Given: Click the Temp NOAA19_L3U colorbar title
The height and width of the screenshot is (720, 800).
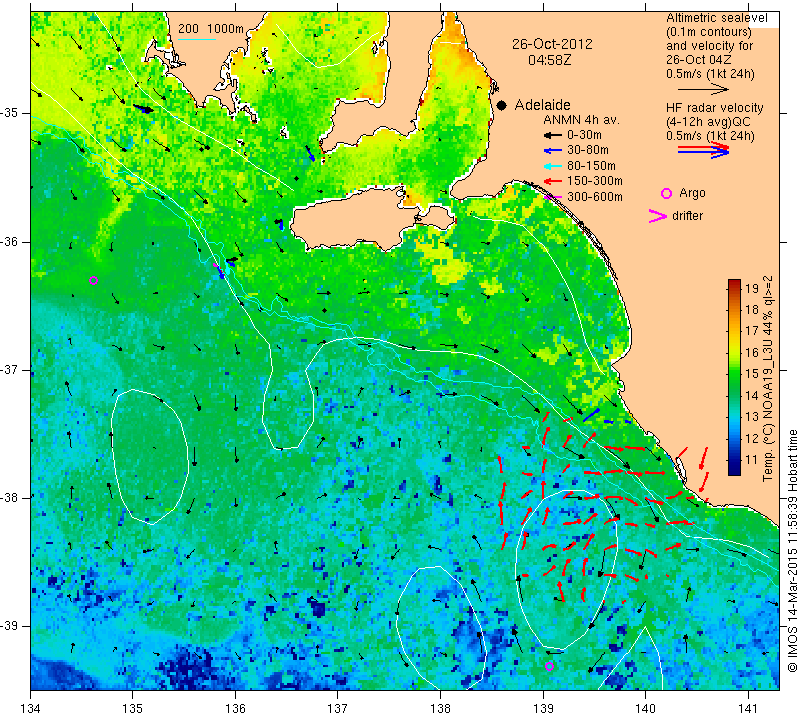Looking at the screenshot, I should [x=768, y=379].
